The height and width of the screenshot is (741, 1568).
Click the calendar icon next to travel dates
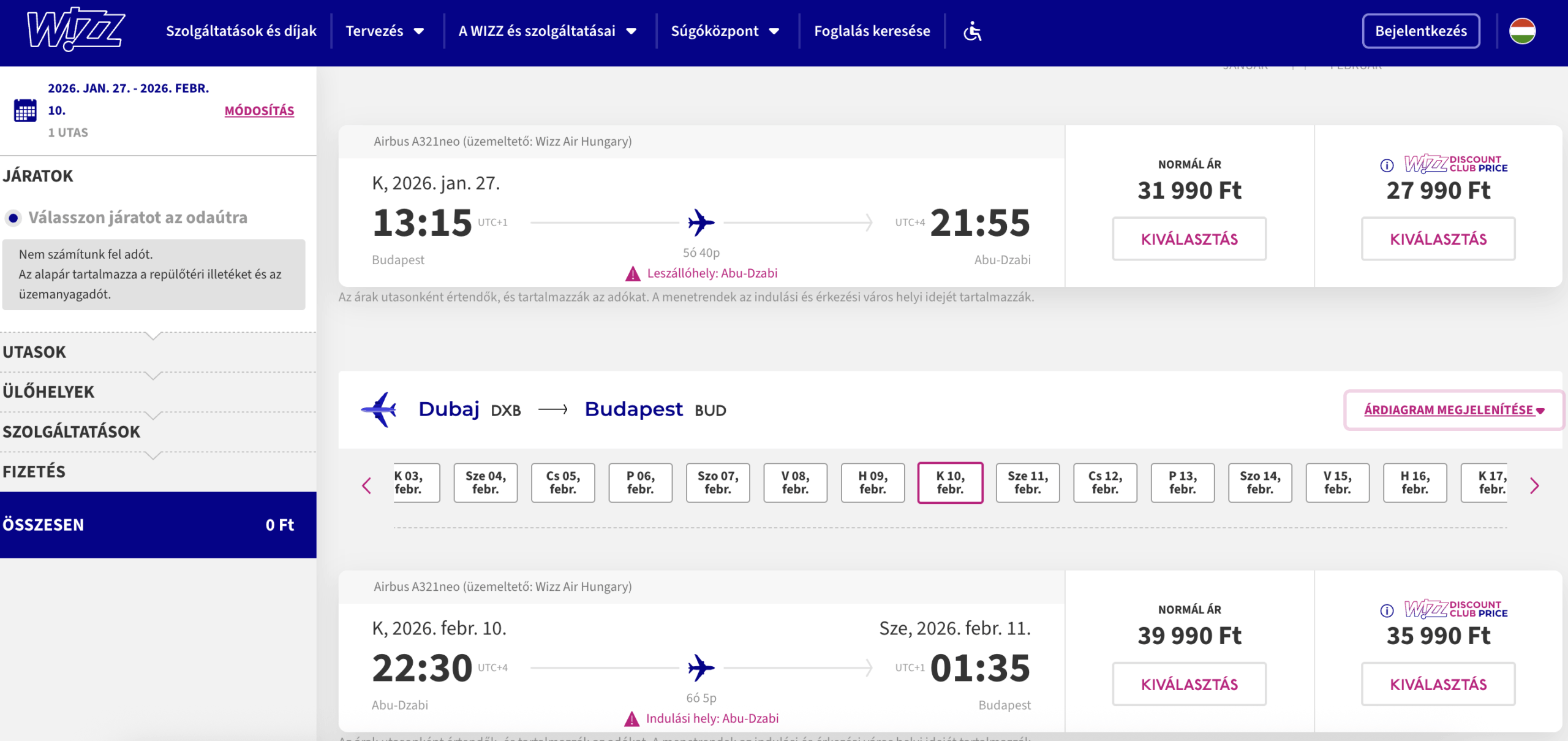[24, 110]
